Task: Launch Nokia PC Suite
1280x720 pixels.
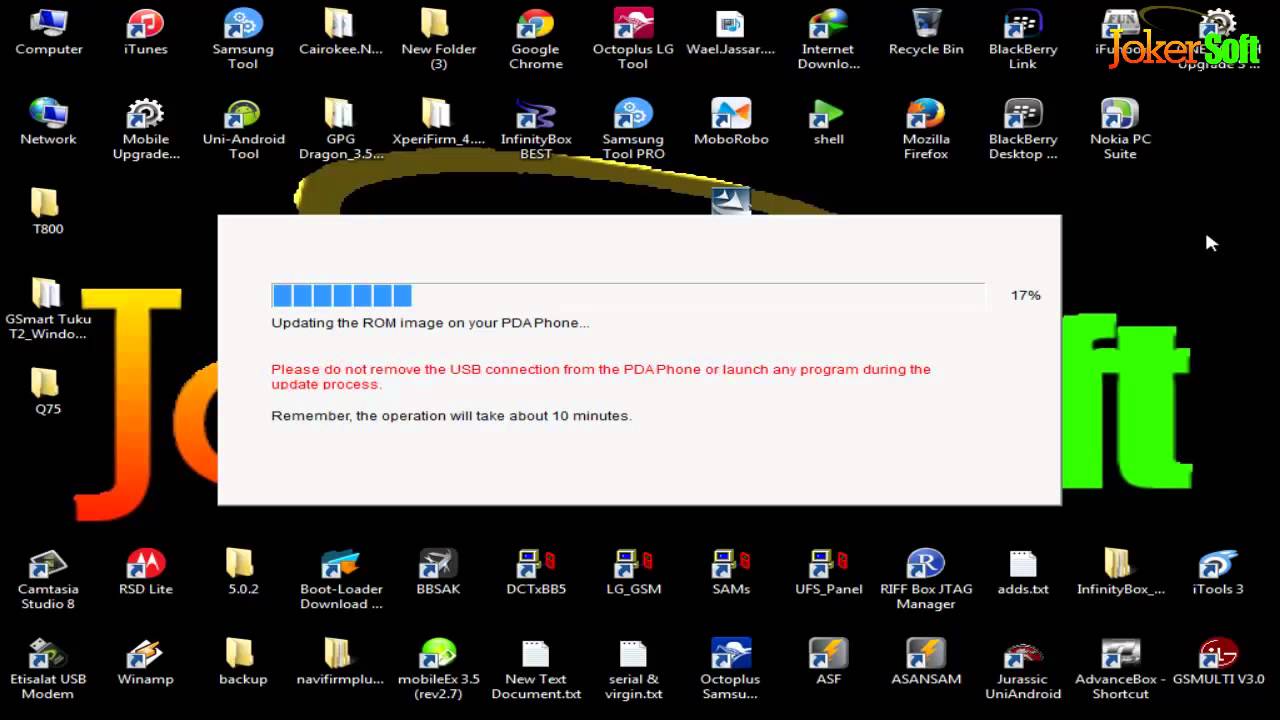Action: (1120, 129)
